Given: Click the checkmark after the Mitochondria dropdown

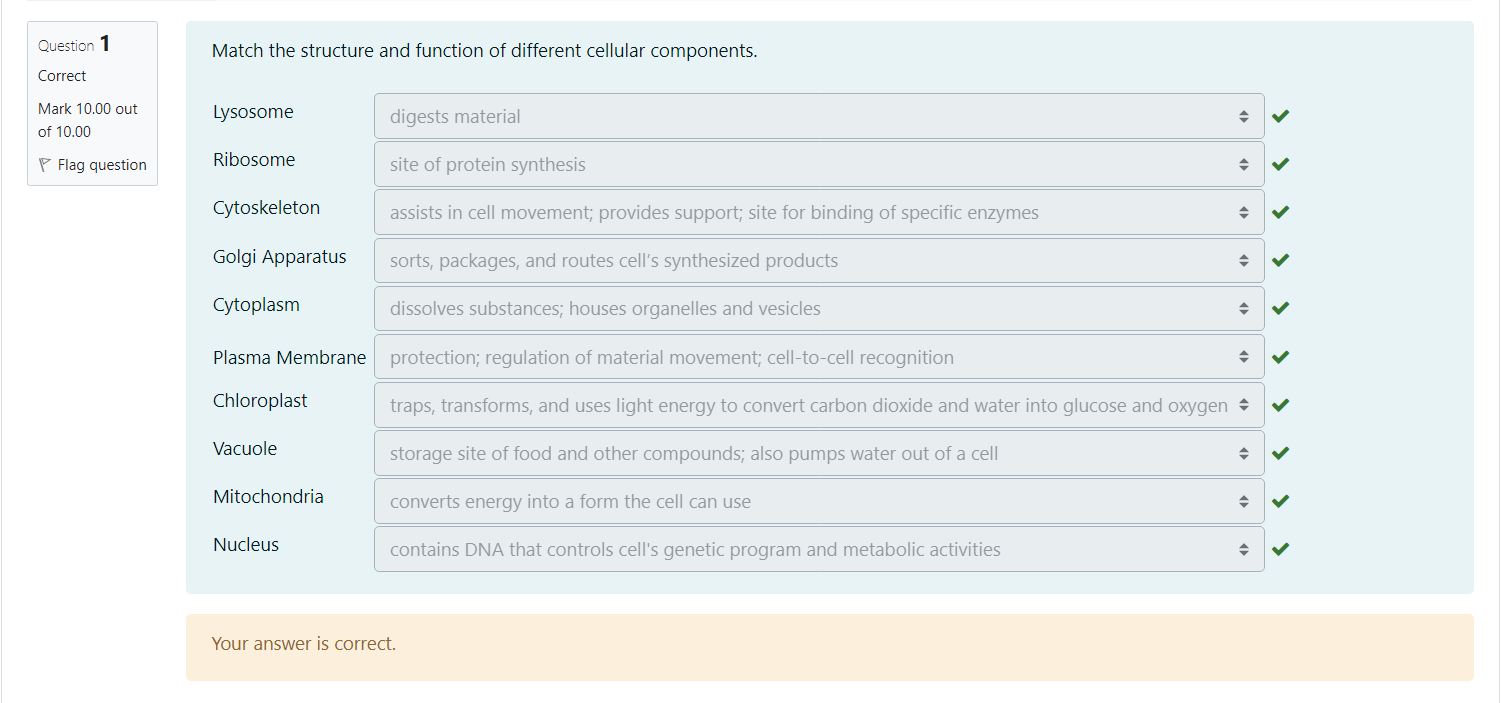Looking at the screenshot, I should [1281, 501].
